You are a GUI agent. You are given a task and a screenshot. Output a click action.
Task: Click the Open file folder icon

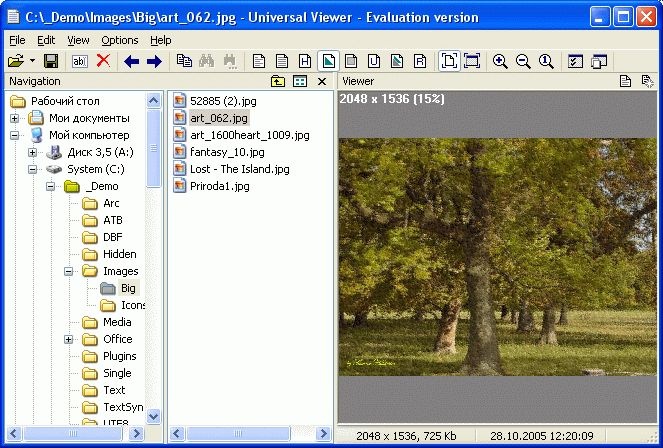click(16, 61)
